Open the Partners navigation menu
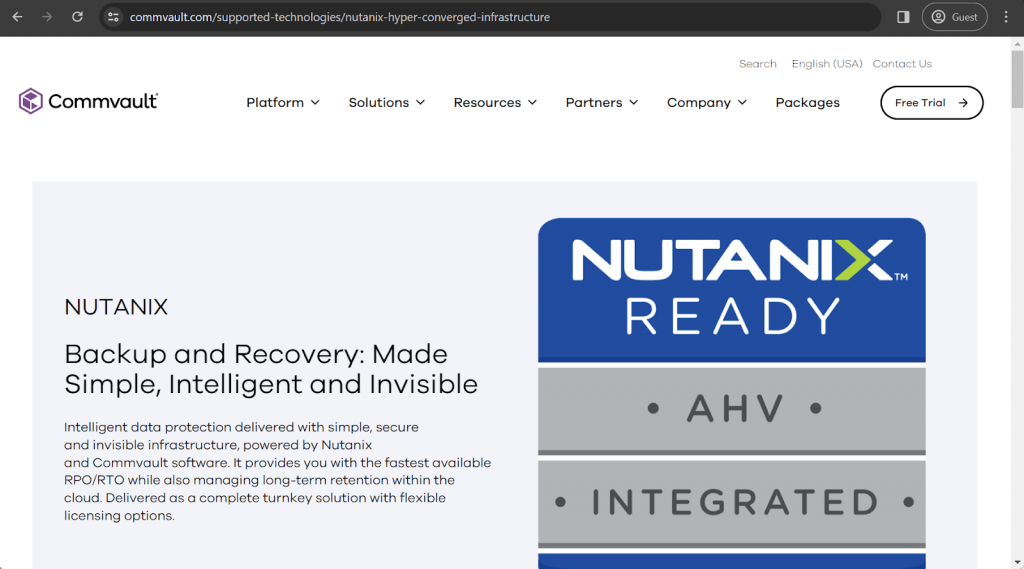Image resolution: width=1024 pixels, height=569 pixels. [601, 102]
